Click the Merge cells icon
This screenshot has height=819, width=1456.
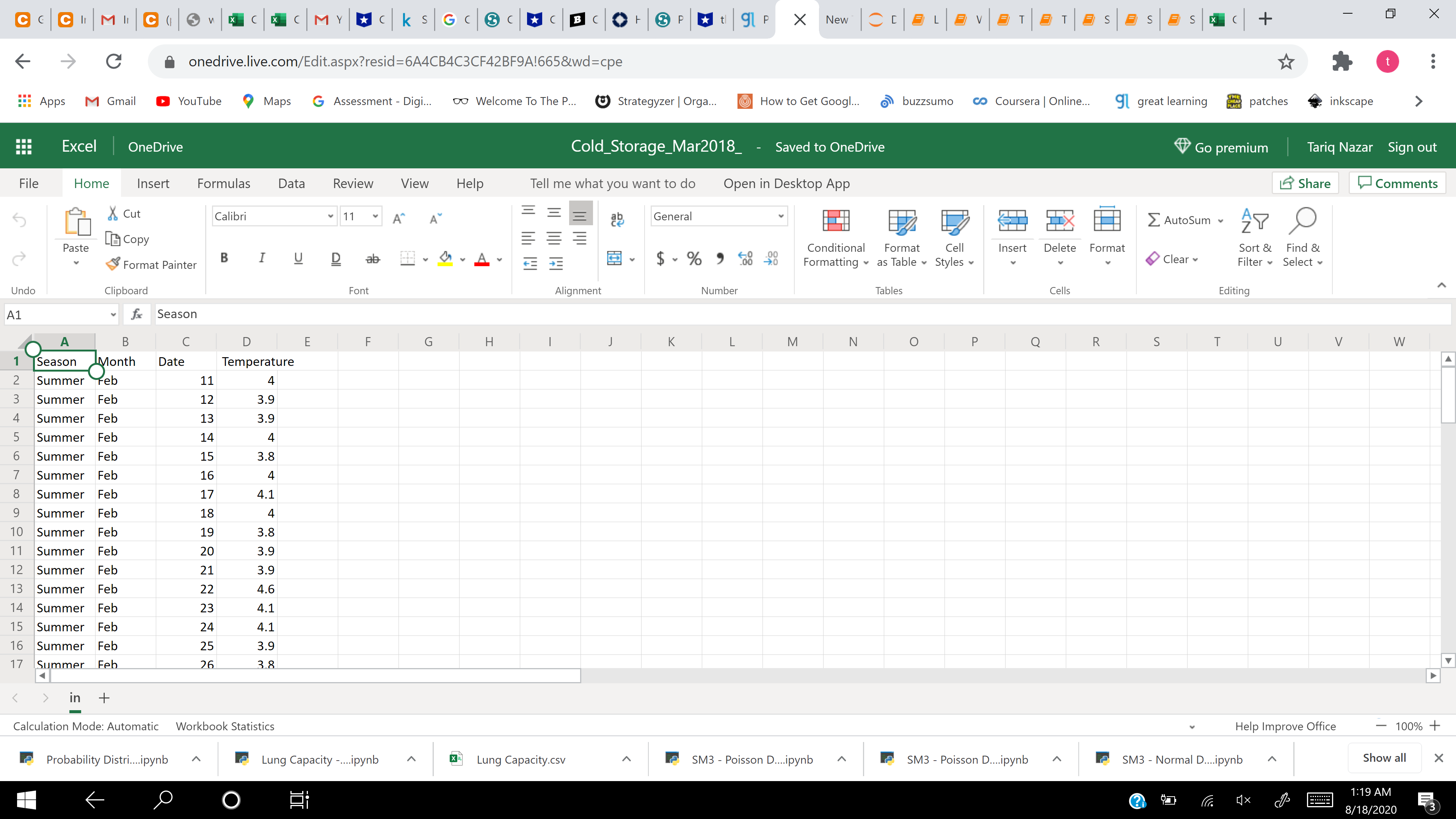614,258
